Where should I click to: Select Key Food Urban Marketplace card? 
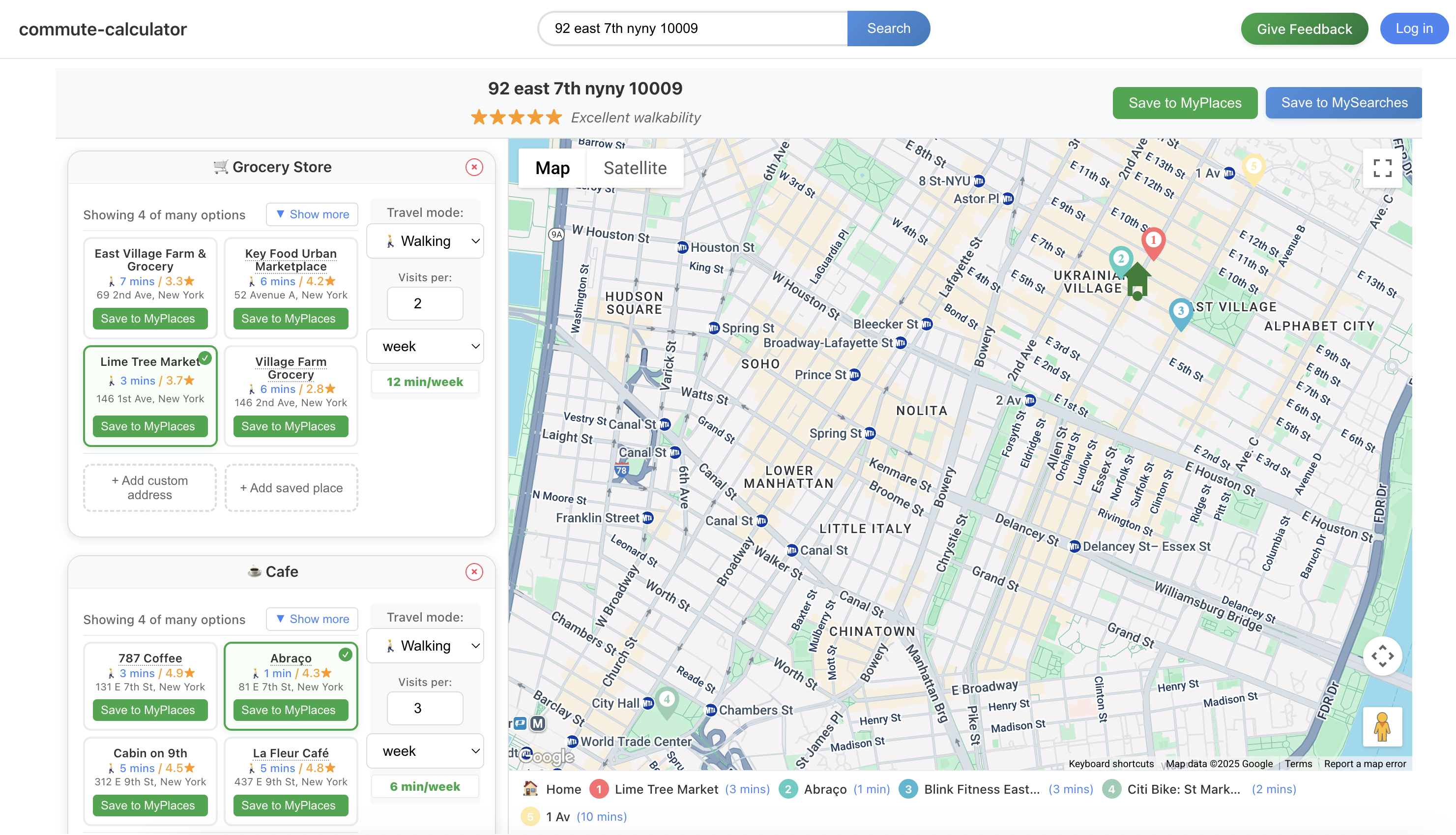point(291,288)
